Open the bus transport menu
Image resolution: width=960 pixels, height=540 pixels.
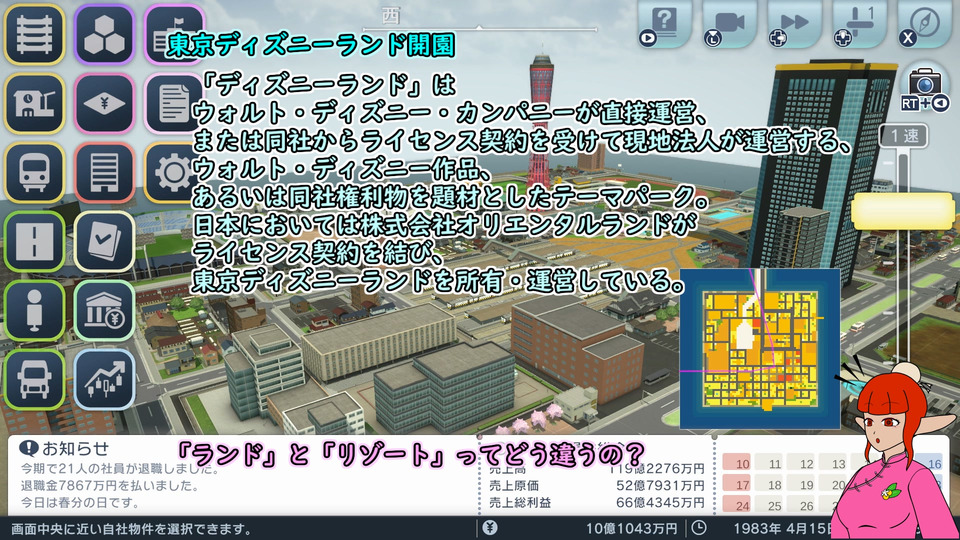tap(34, 173)
